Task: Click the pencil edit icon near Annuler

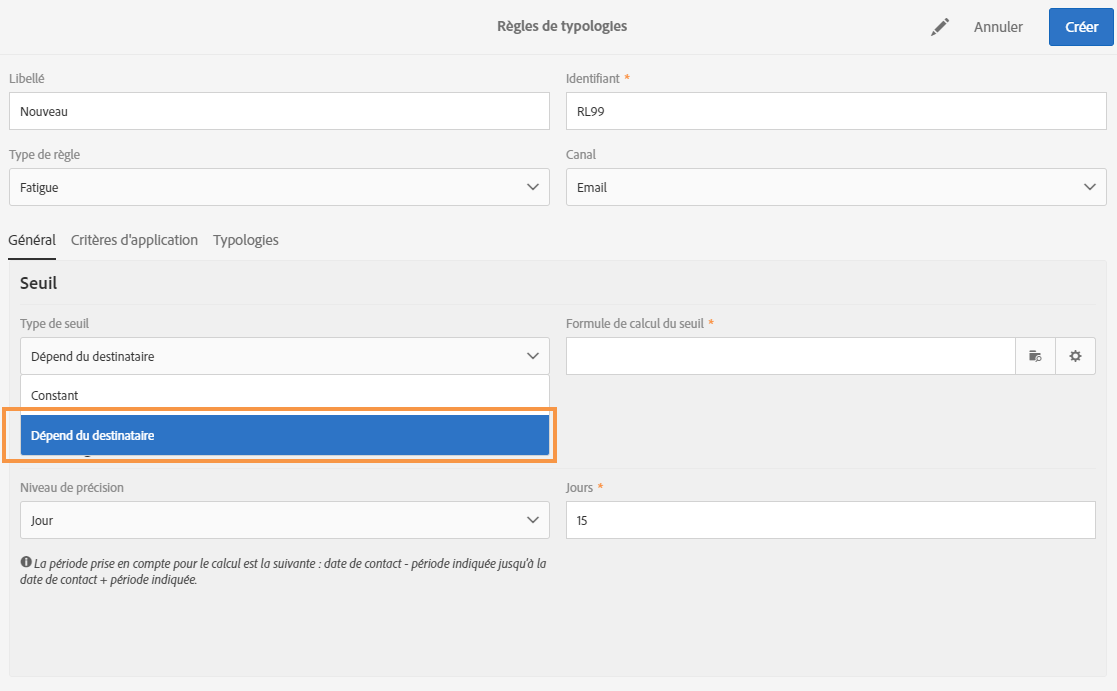Action: pyautogui.click(x=939, y=28)
